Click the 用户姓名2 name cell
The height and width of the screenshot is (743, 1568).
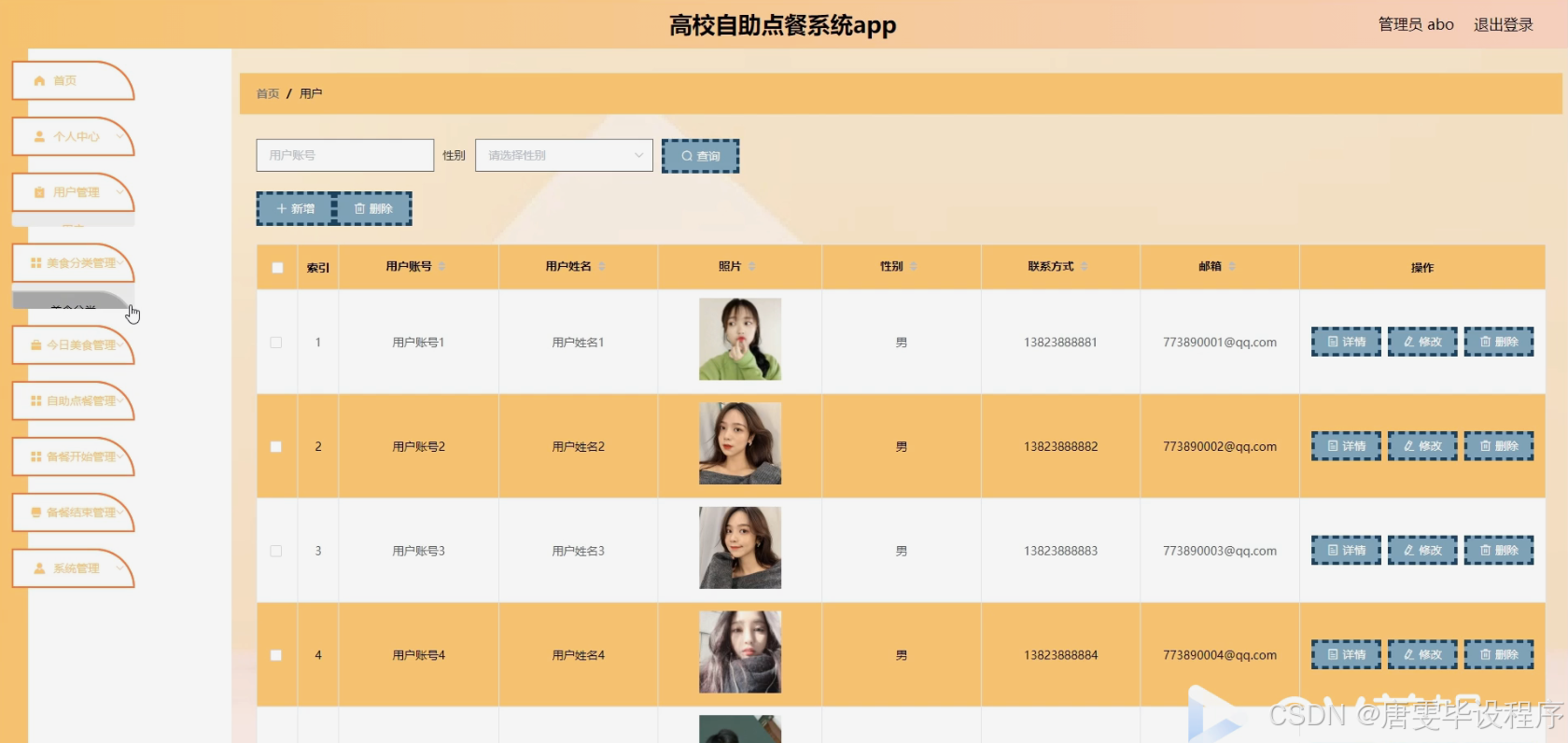point(579,447)
